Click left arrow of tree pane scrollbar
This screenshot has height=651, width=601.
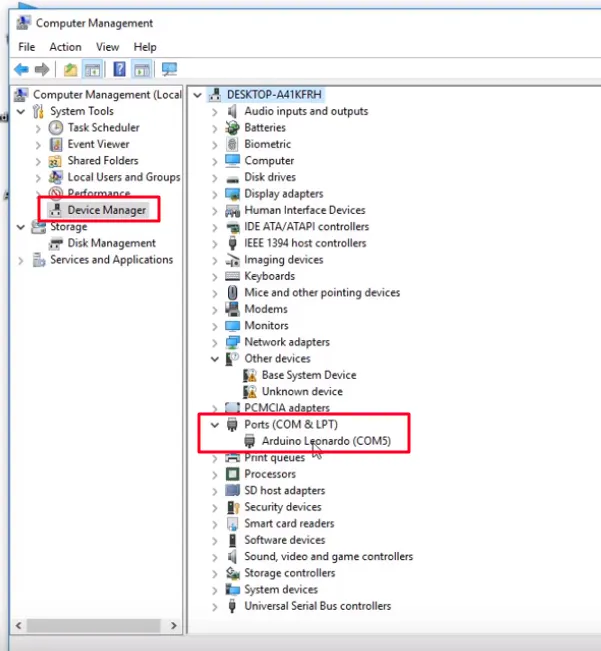point(18,626)
